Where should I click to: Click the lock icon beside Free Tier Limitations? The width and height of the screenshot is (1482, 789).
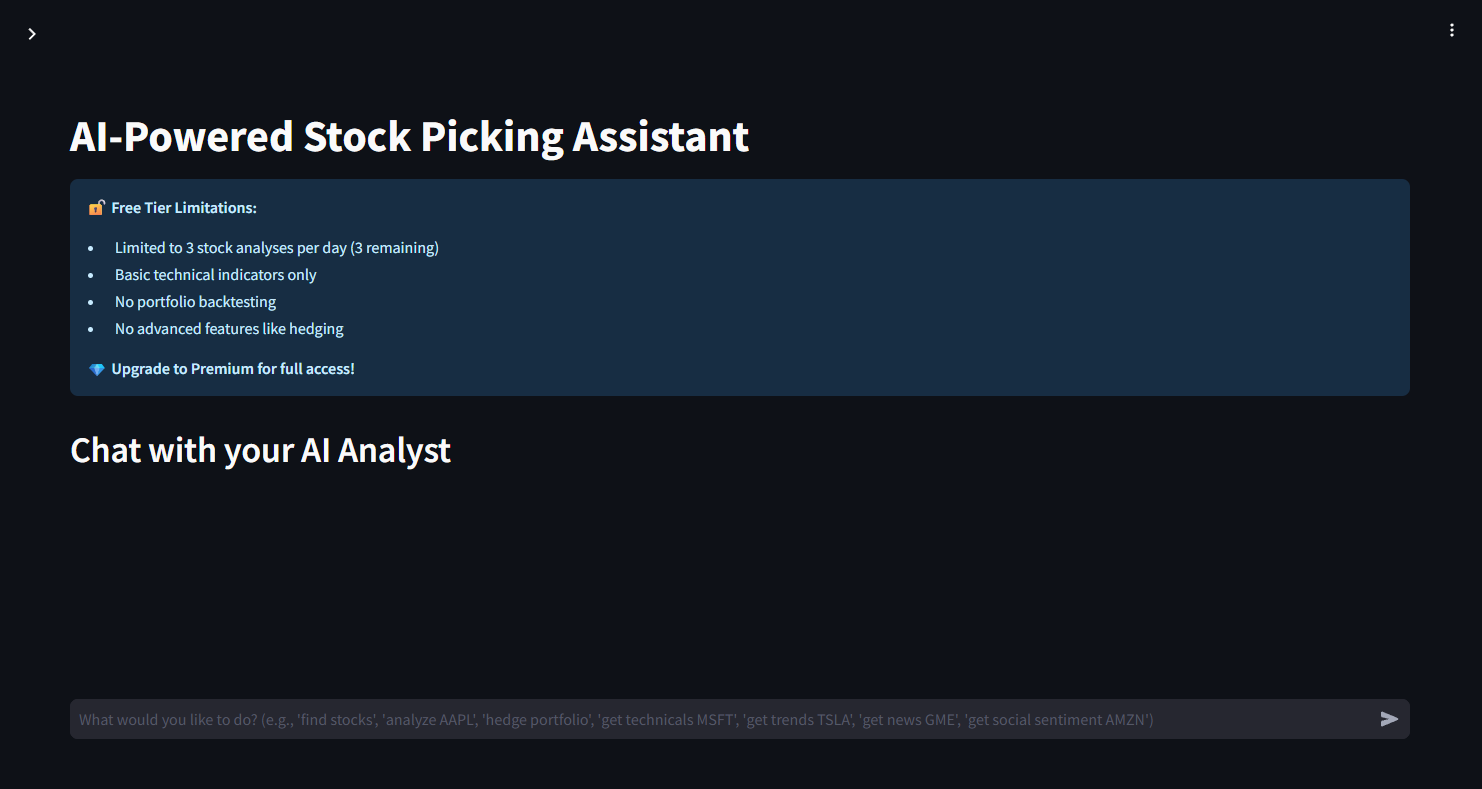pyautogui.click(x=97, y=208)
